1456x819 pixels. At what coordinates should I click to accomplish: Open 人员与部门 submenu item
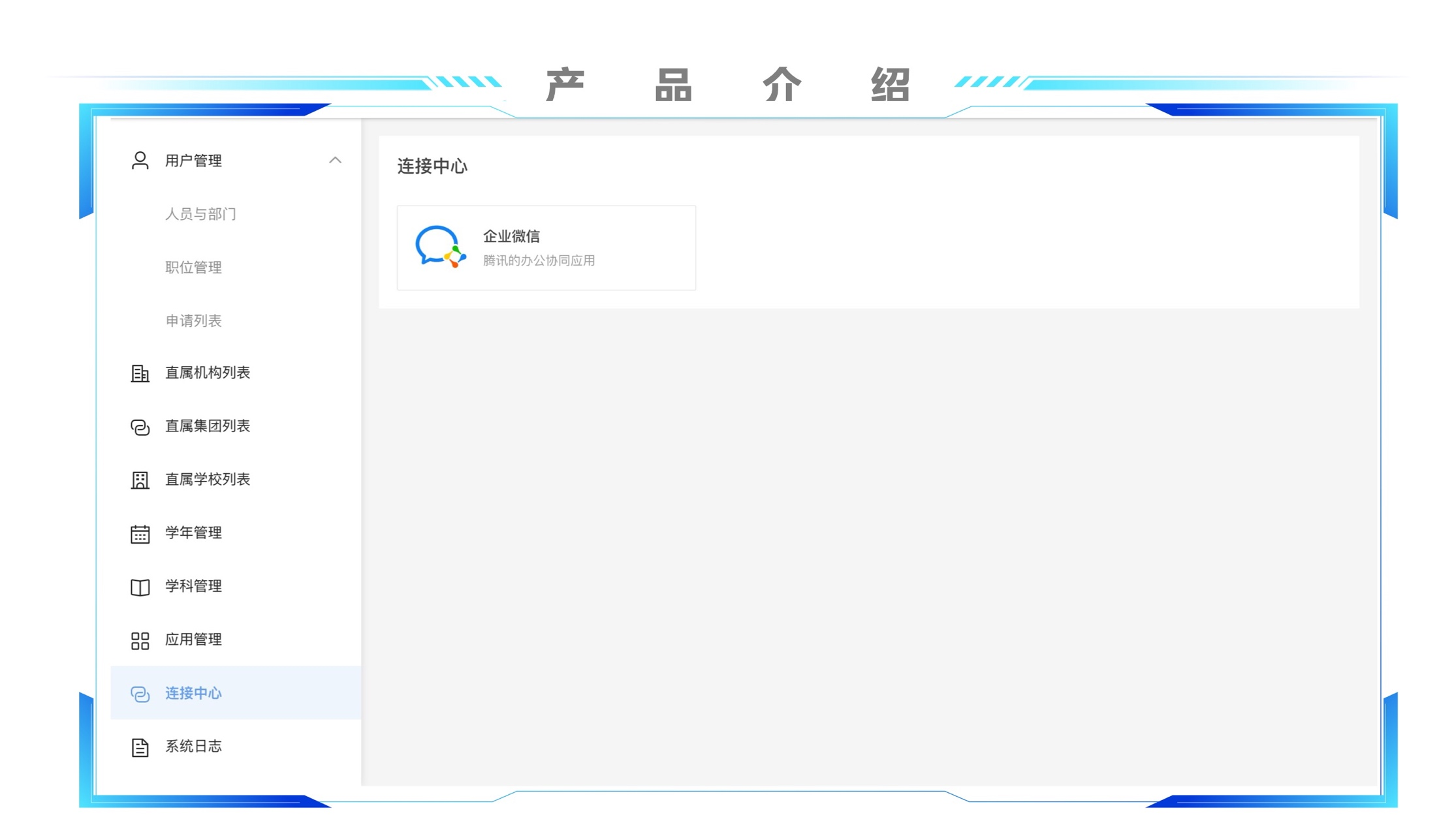[200, 214]
